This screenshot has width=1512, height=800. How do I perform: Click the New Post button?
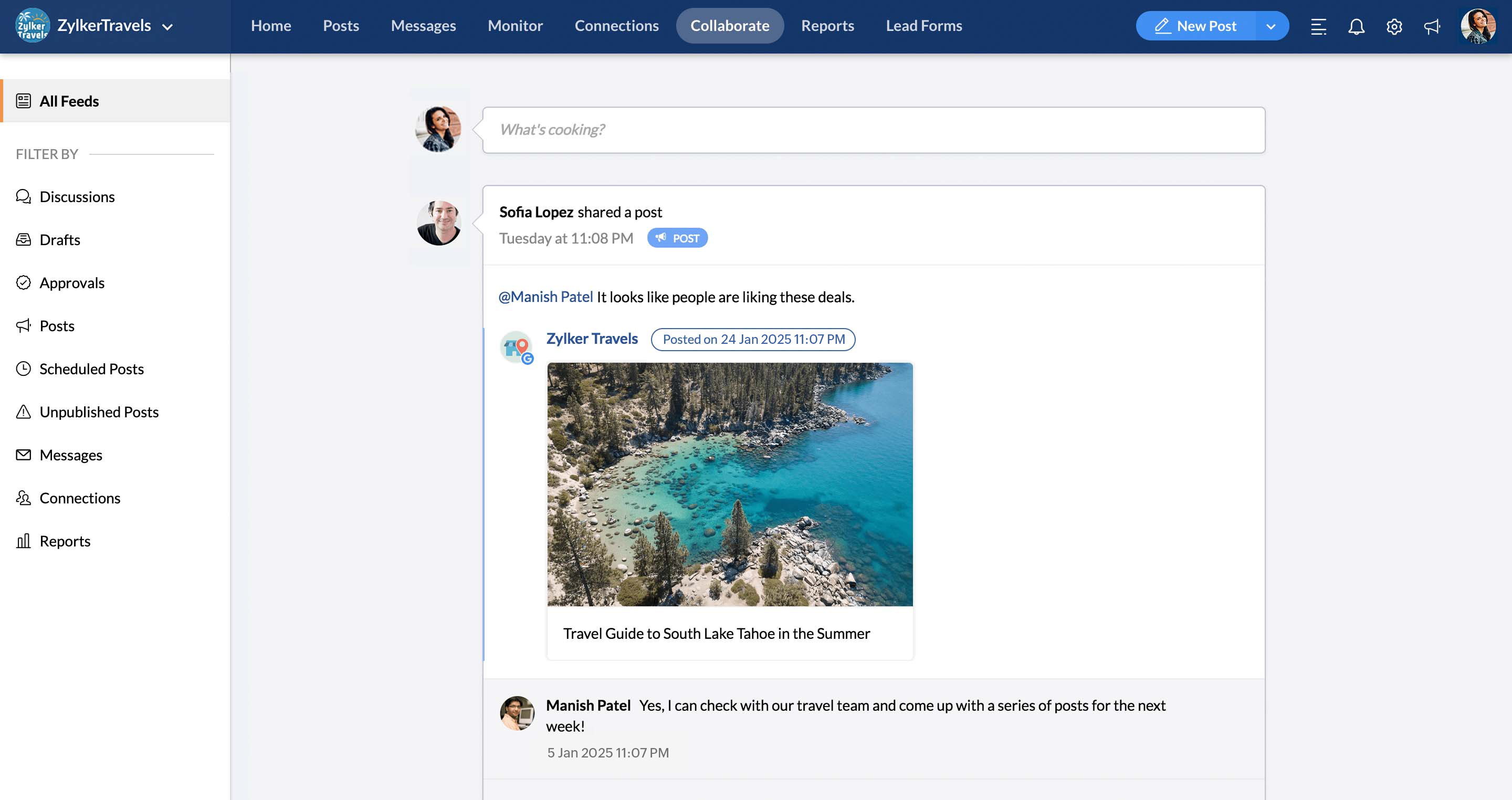tap(1195, 26)
